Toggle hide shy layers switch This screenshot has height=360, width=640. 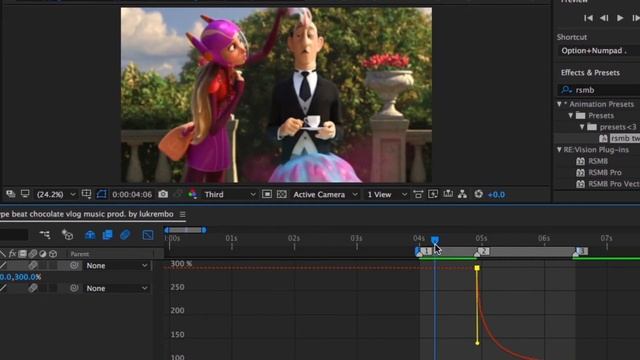[x=90, y=235]
